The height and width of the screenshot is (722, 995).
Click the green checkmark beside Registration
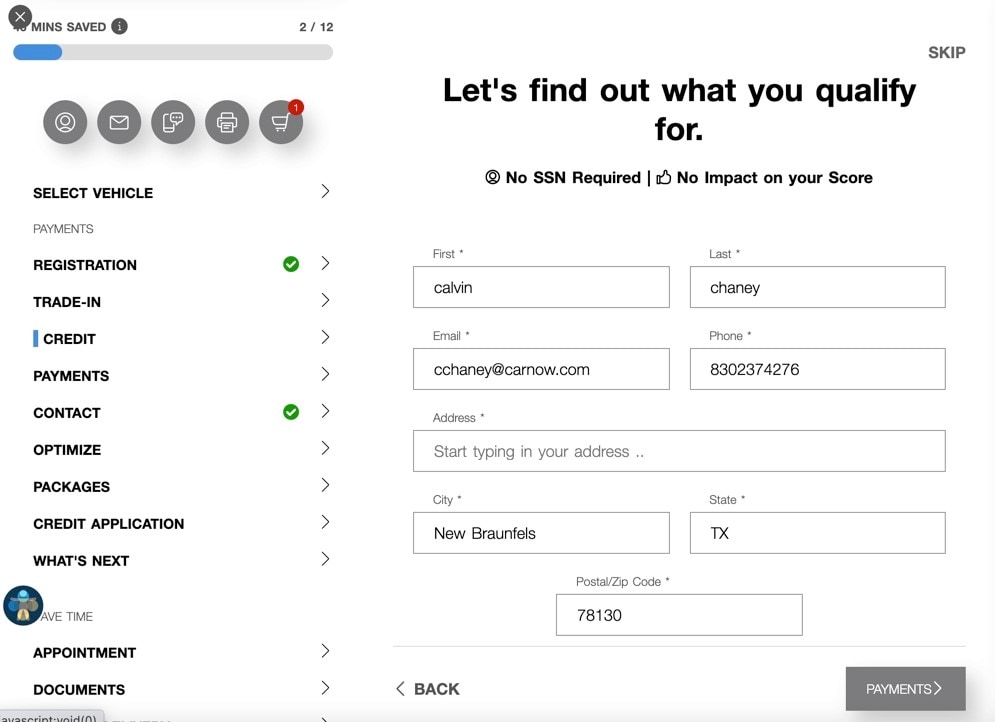click(x=291, y=264)
